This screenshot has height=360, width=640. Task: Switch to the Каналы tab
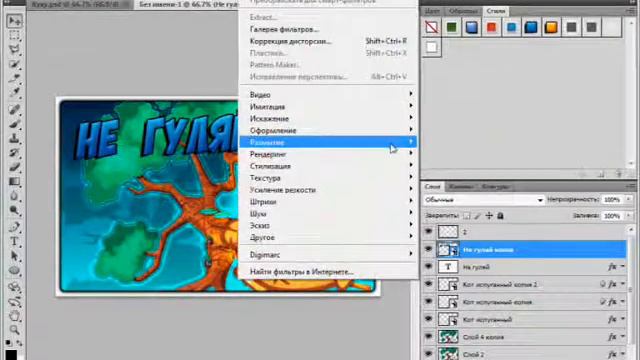pyautogui.click(x=461, y=187)
